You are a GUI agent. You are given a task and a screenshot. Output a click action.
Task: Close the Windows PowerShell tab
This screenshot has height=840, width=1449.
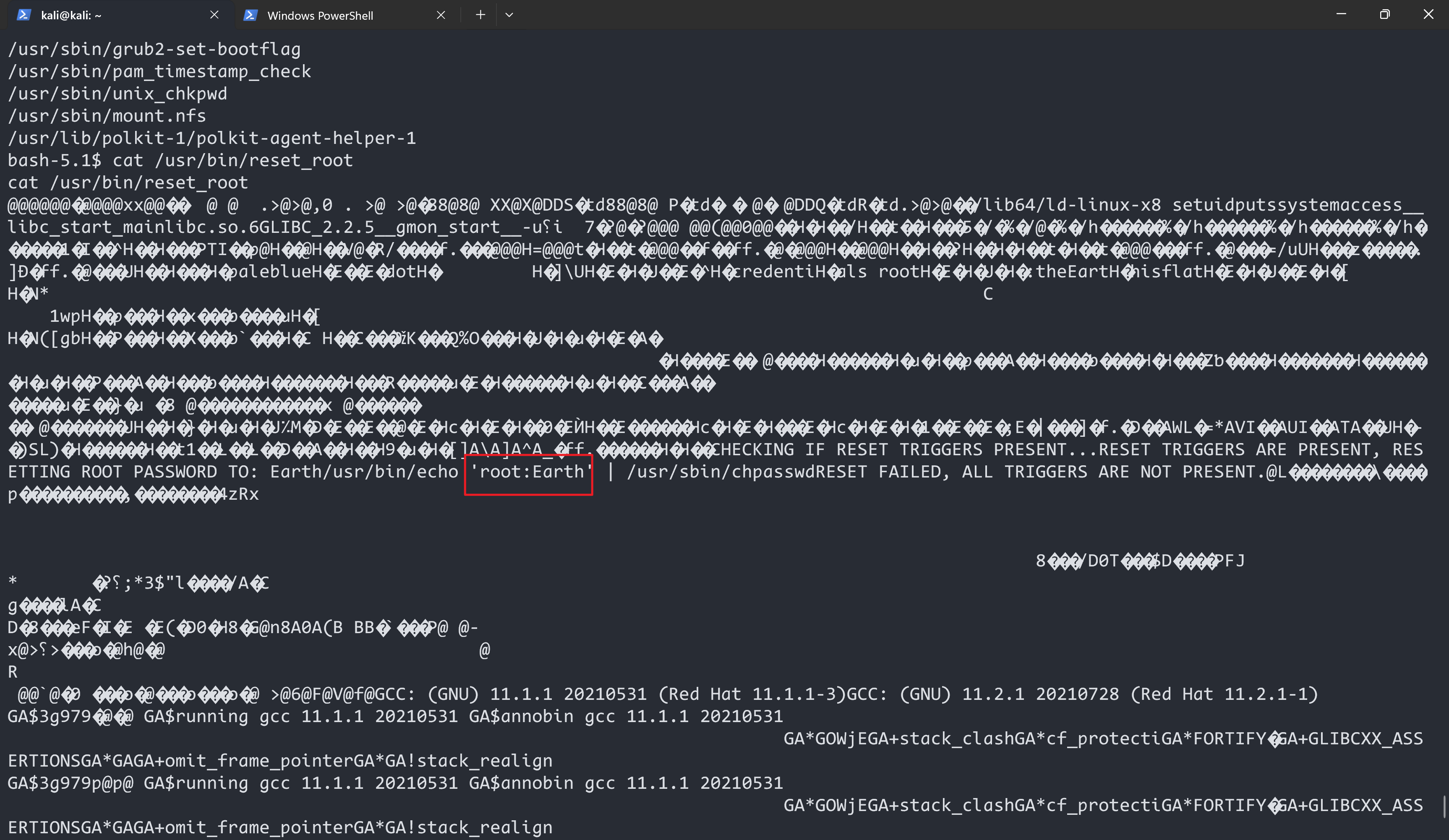point(441,15)
